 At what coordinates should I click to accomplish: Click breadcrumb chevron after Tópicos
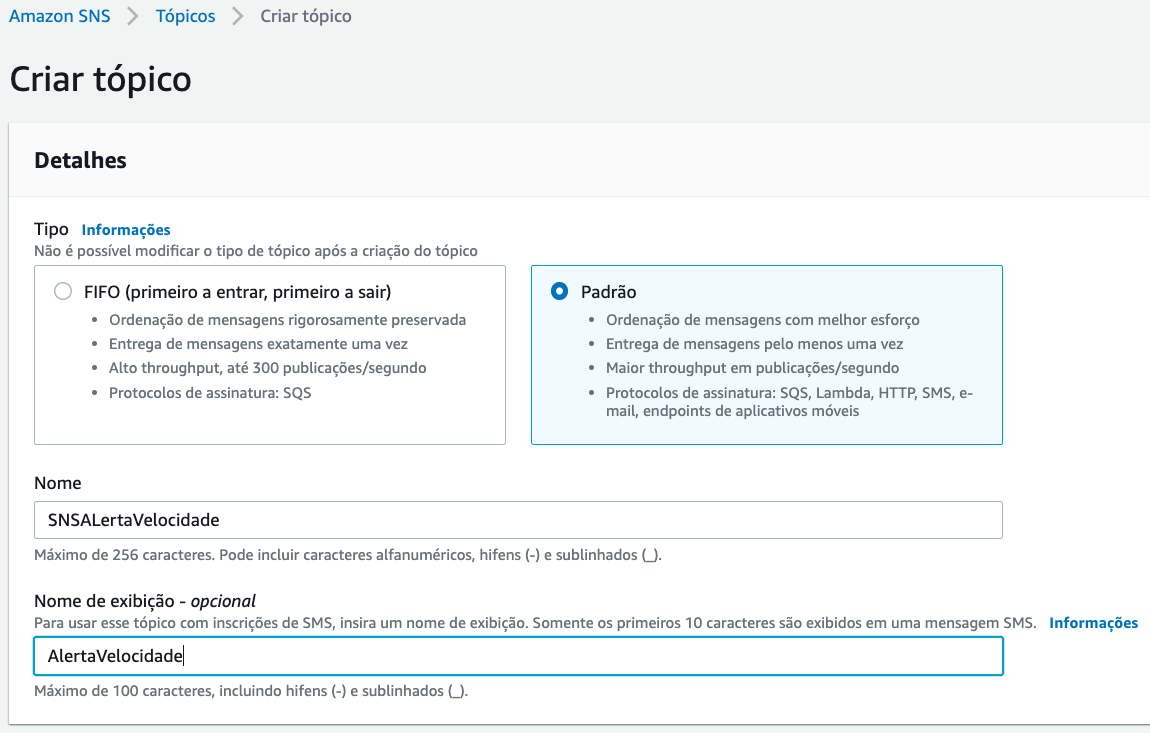tap(238, 16)
